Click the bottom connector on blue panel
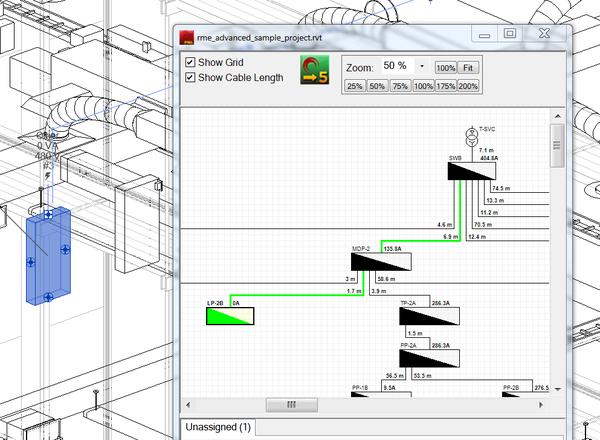This screenshot has height=440, width=600. 48,297
